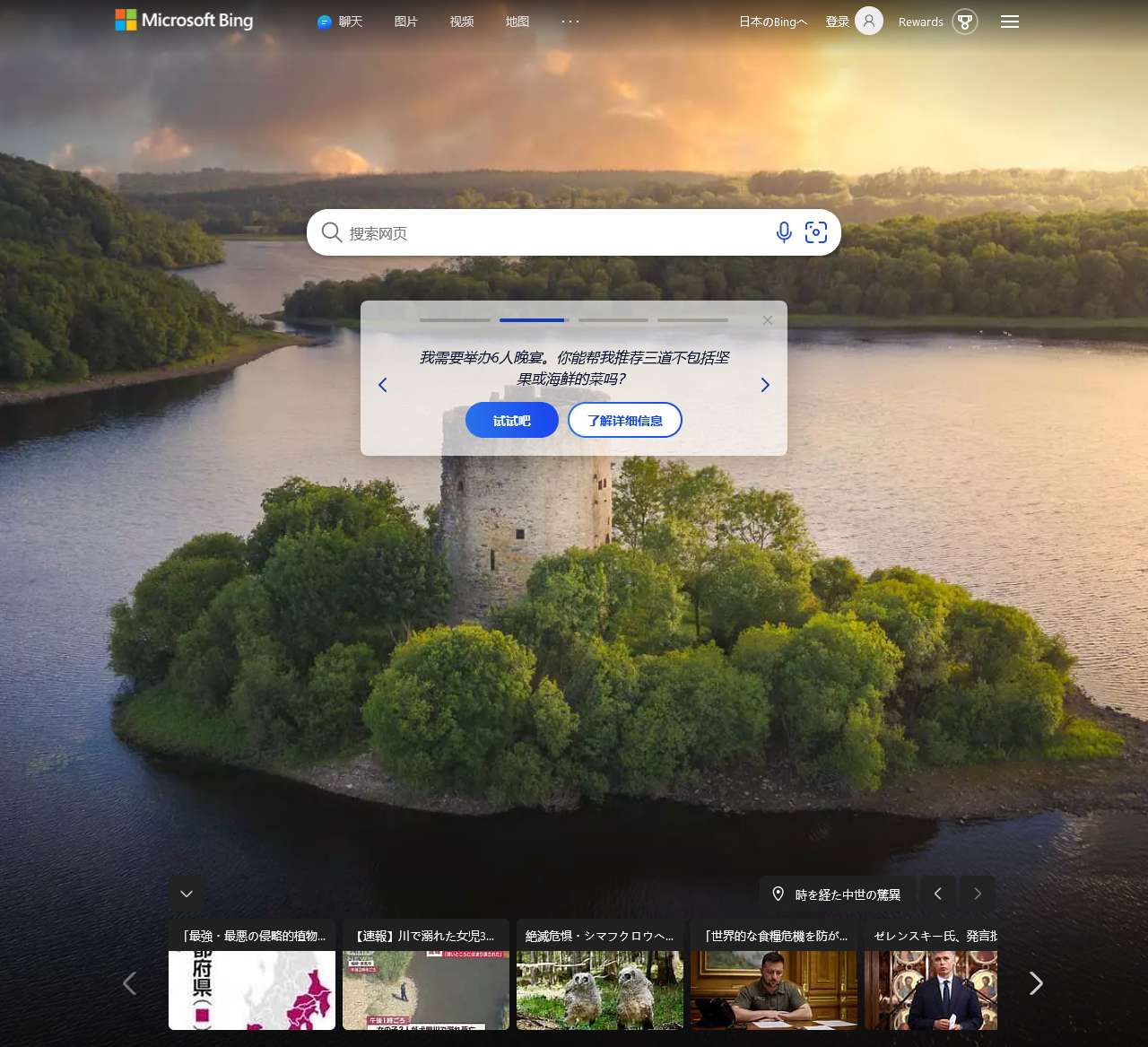
Task: Open the hamburger settings menu
Action: [1010, 22]
